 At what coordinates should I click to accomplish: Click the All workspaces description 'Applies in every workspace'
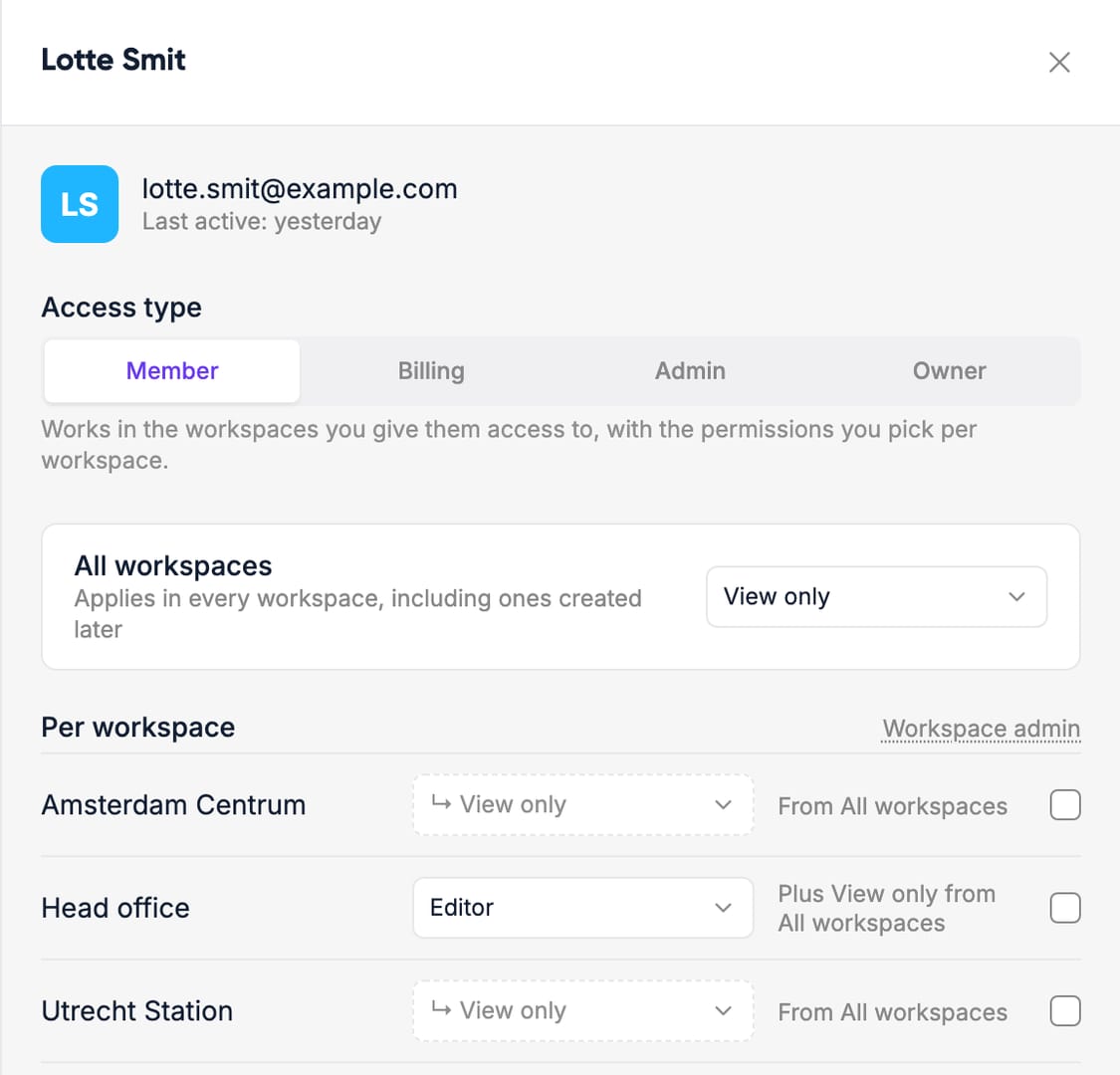(x=357, y=613)
